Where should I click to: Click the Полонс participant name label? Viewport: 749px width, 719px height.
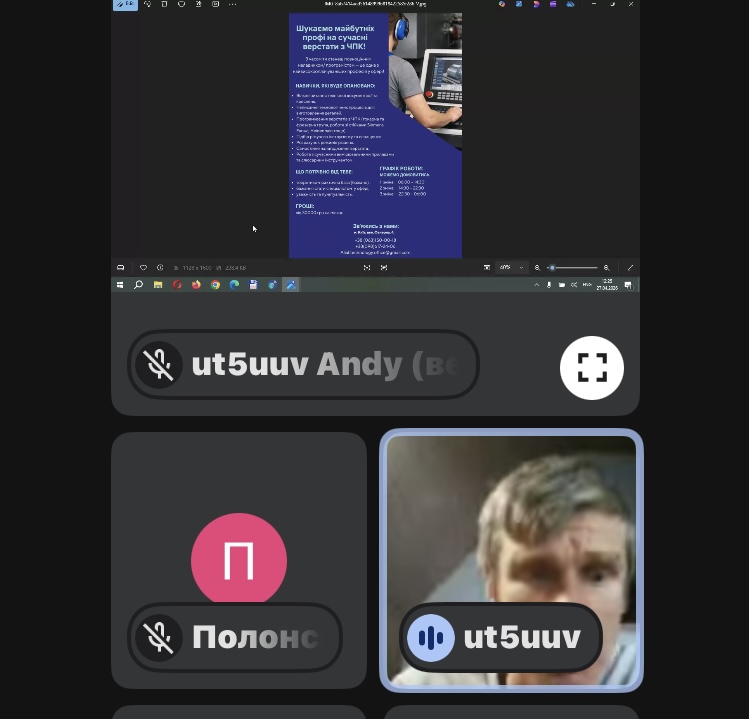coord(254,638)
